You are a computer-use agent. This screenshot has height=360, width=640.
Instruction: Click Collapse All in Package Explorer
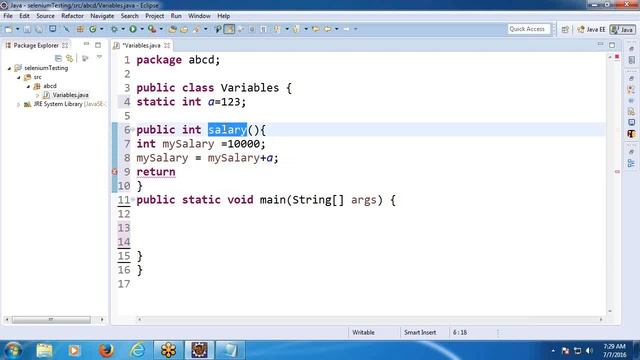(58, 58)
